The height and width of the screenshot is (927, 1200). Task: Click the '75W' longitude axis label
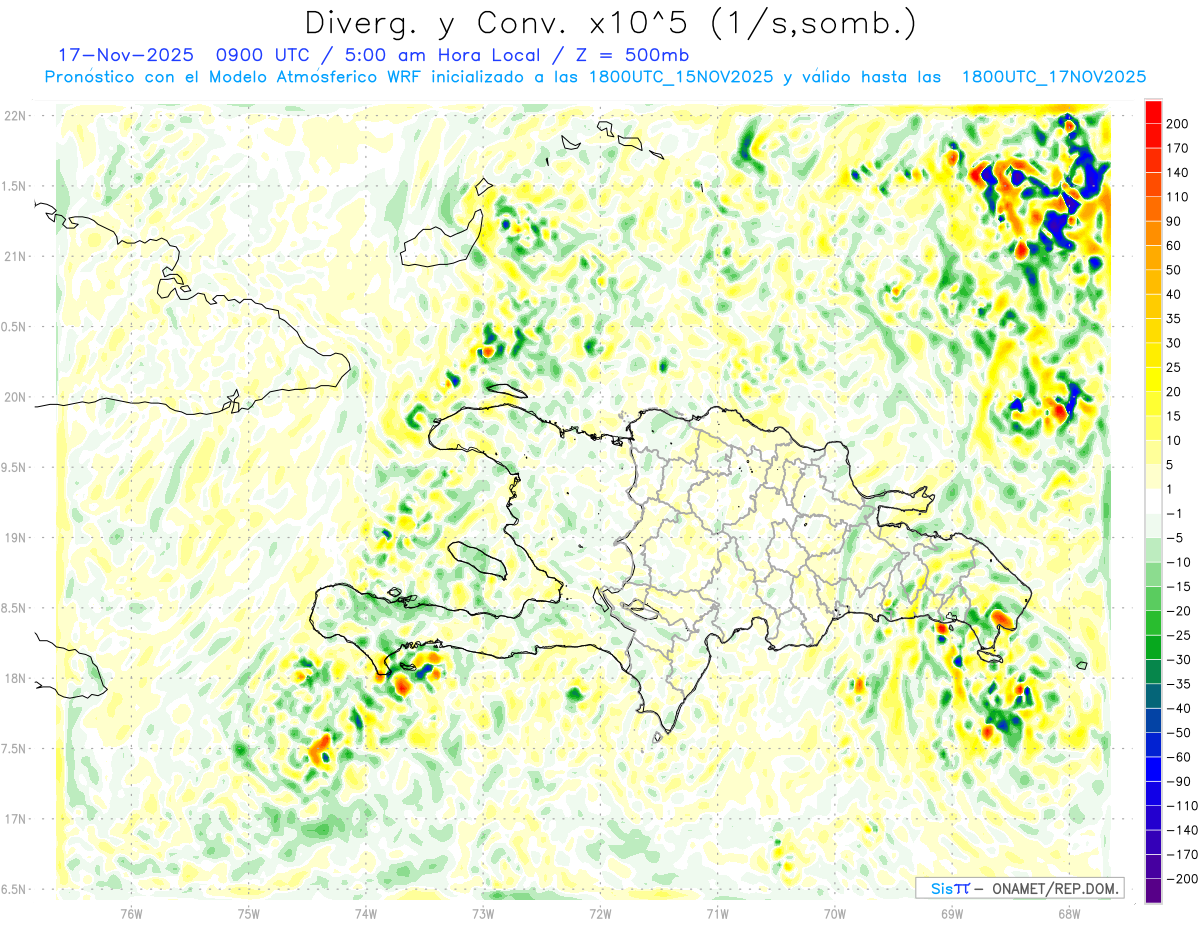[x=249, y=913]
